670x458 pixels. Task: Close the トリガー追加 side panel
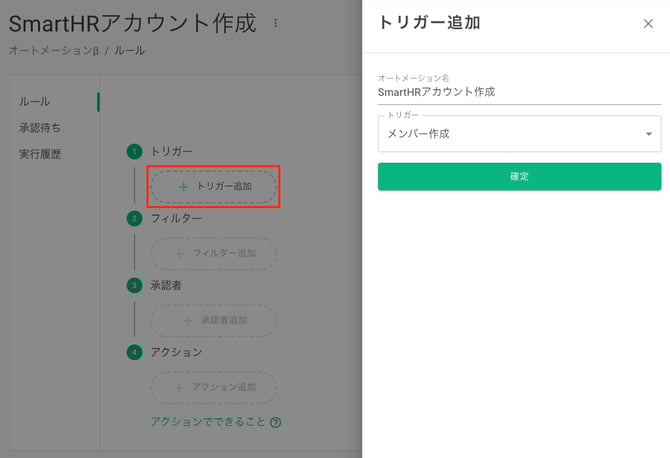tap(648, 23)
